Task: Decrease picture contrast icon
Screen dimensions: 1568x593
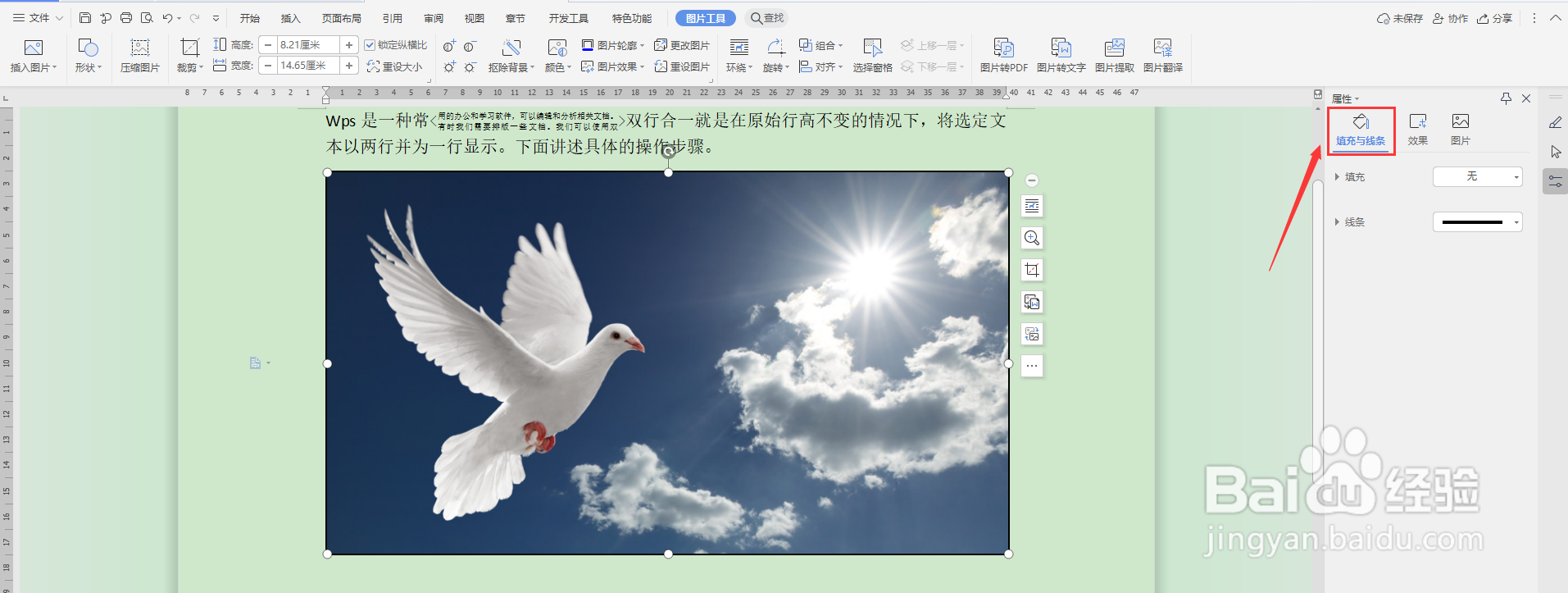Action: [x=470, y=46]
